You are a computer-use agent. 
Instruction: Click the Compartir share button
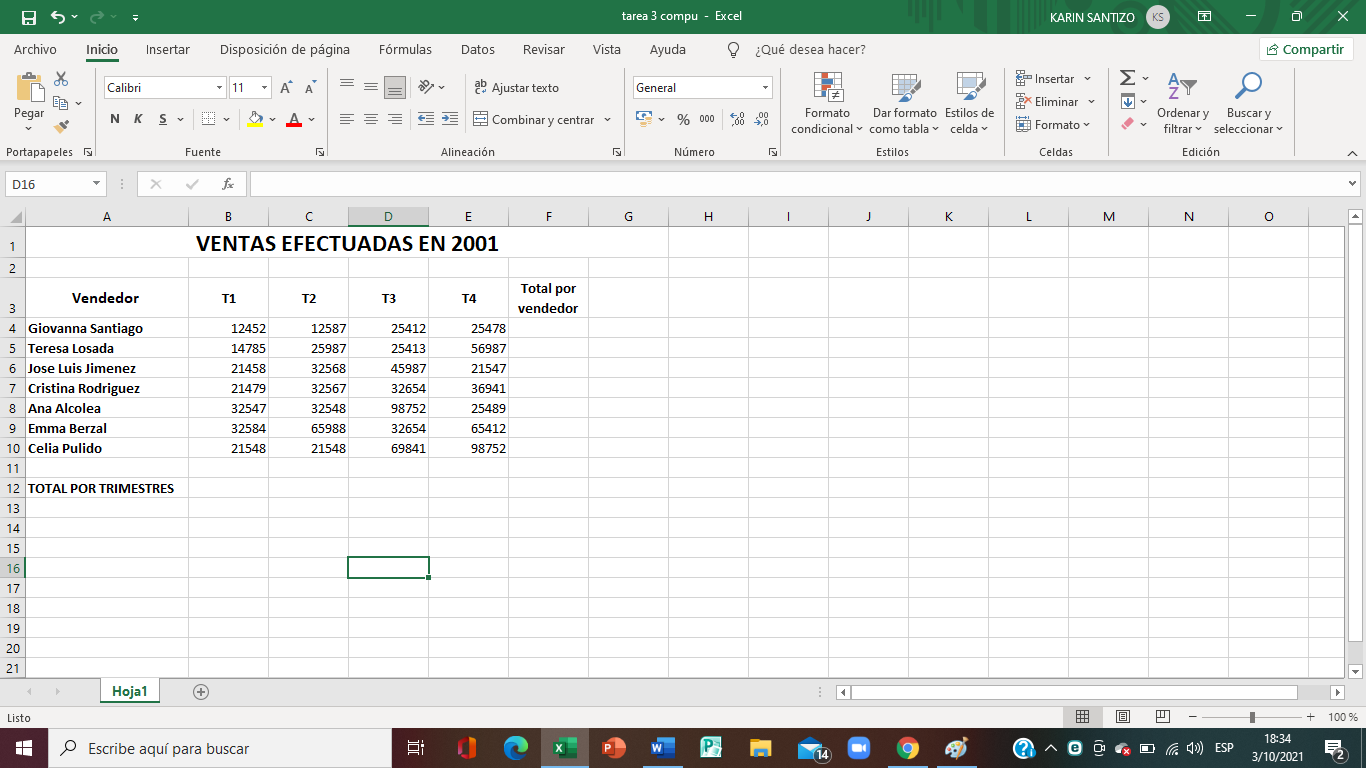[1306, 49]
